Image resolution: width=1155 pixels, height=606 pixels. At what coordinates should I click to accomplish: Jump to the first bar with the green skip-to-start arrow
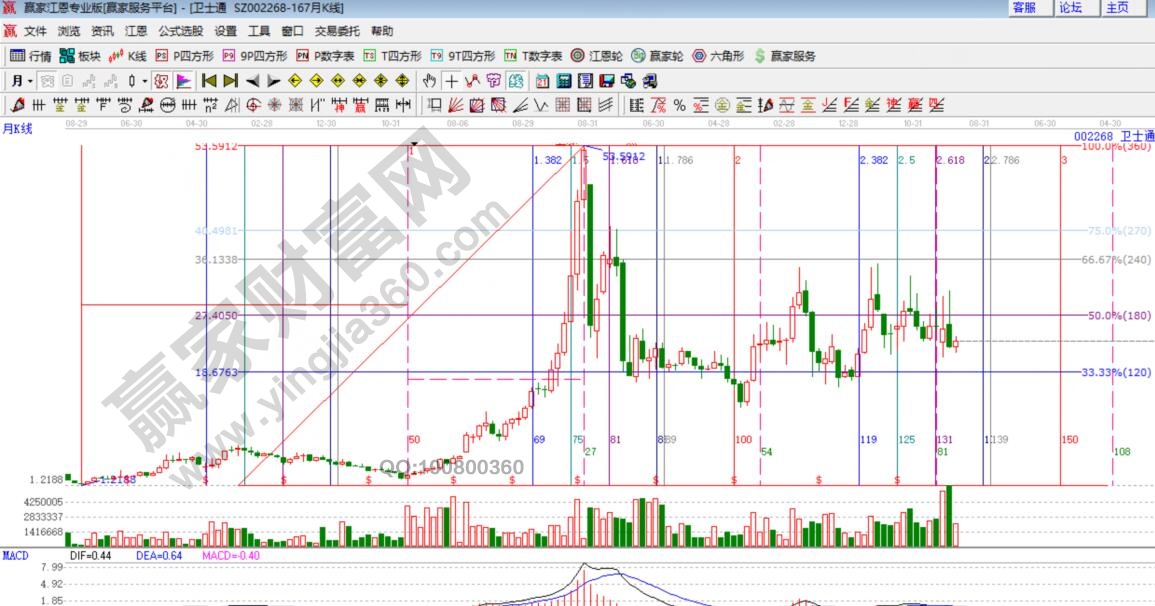click(209, 81)
